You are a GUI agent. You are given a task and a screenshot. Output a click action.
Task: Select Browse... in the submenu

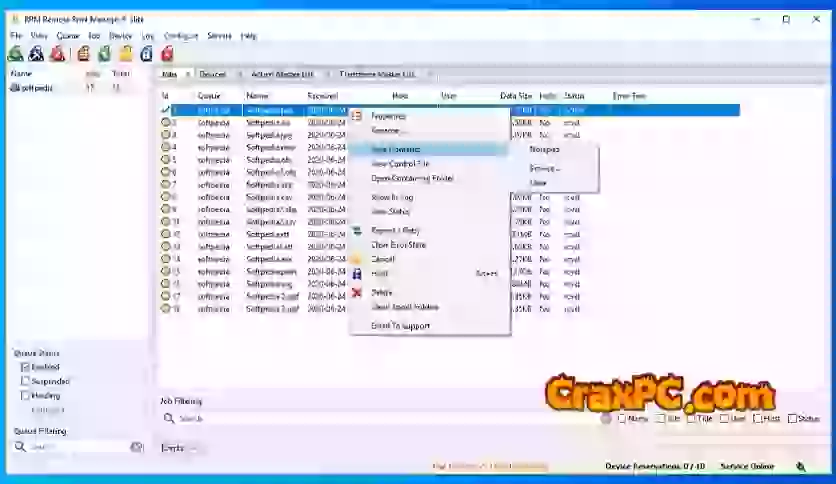click(544, 168)
